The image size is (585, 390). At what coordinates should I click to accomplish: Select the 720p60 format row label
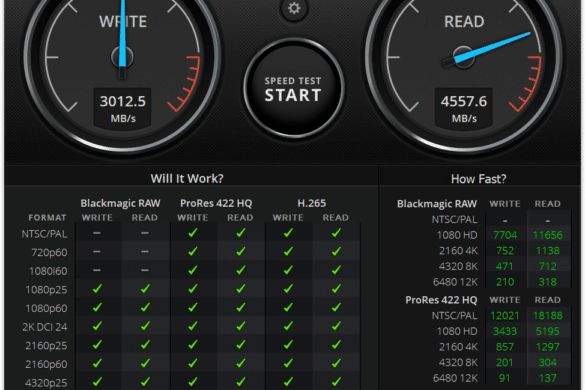pyautogui.click(x=49, y=253)
